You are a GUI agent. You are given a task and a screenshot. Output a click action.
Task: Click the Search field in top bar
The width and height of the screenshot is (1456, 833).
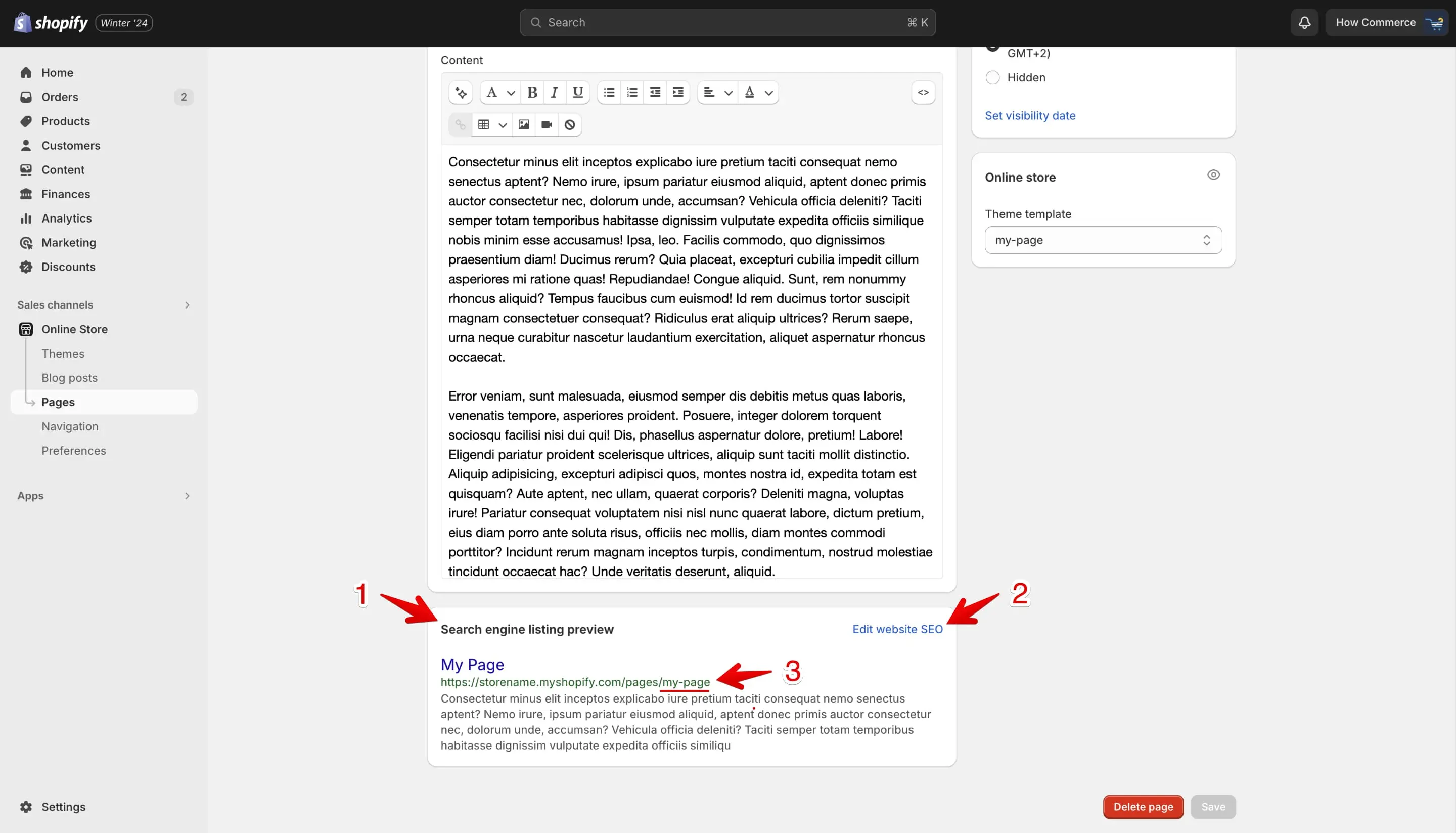(727, 23)
